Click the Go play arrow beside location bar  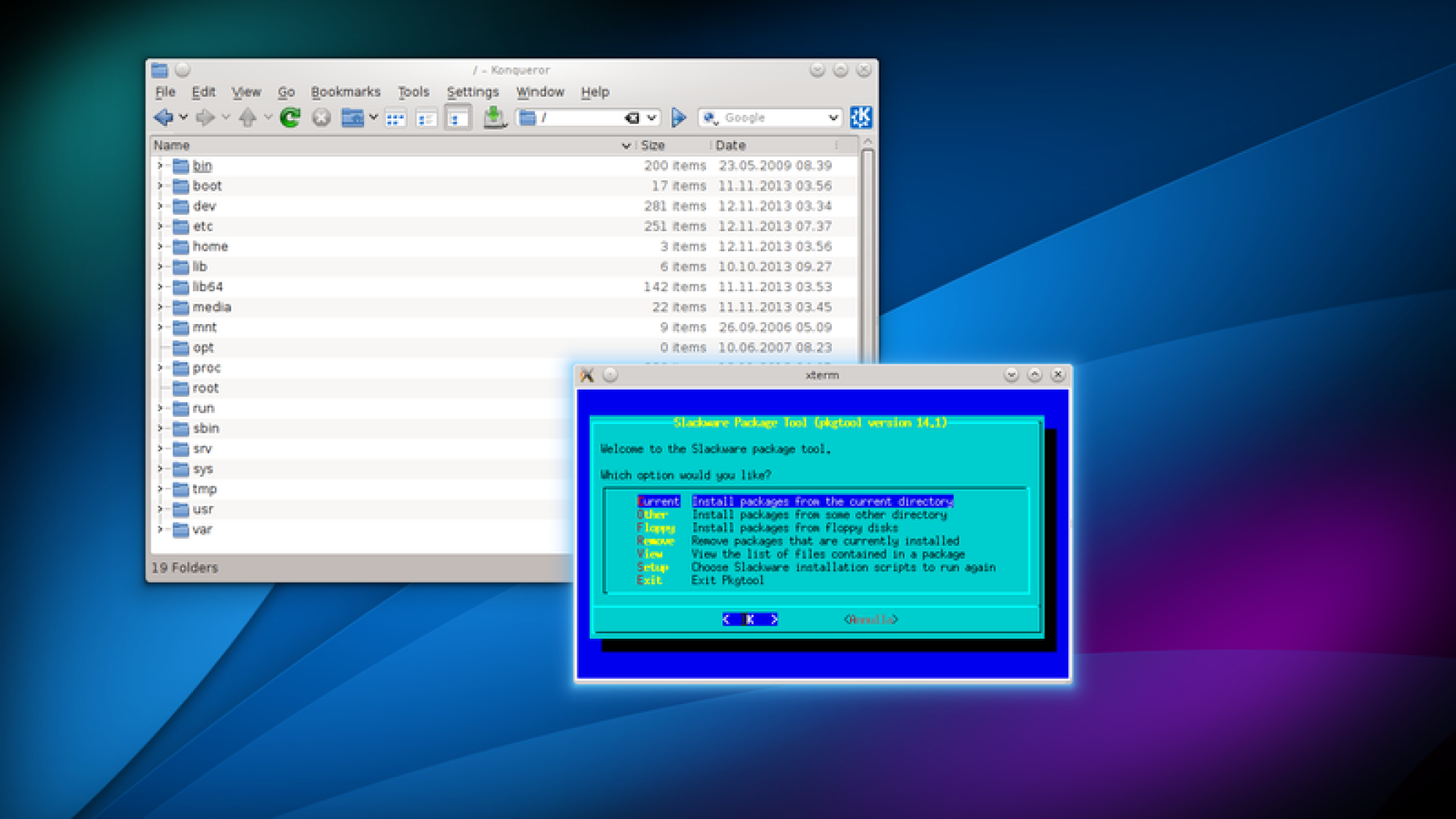678,118
